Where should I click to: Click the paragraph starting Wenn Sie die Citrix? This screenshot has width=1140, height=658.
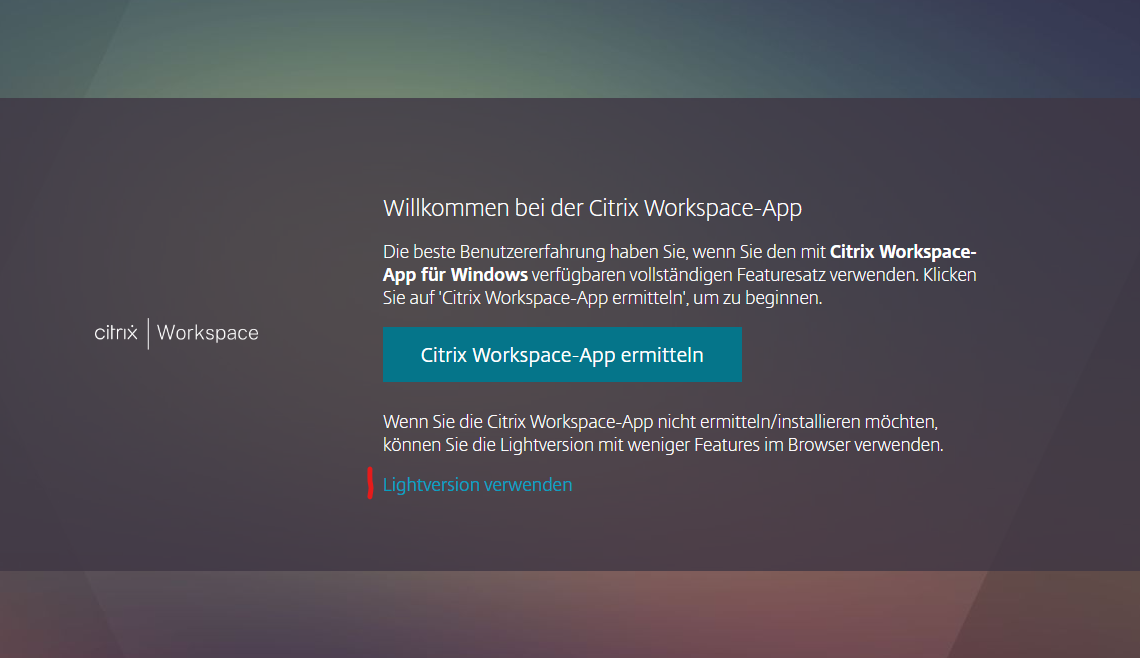pyautogui.click(x=663, y=433)
